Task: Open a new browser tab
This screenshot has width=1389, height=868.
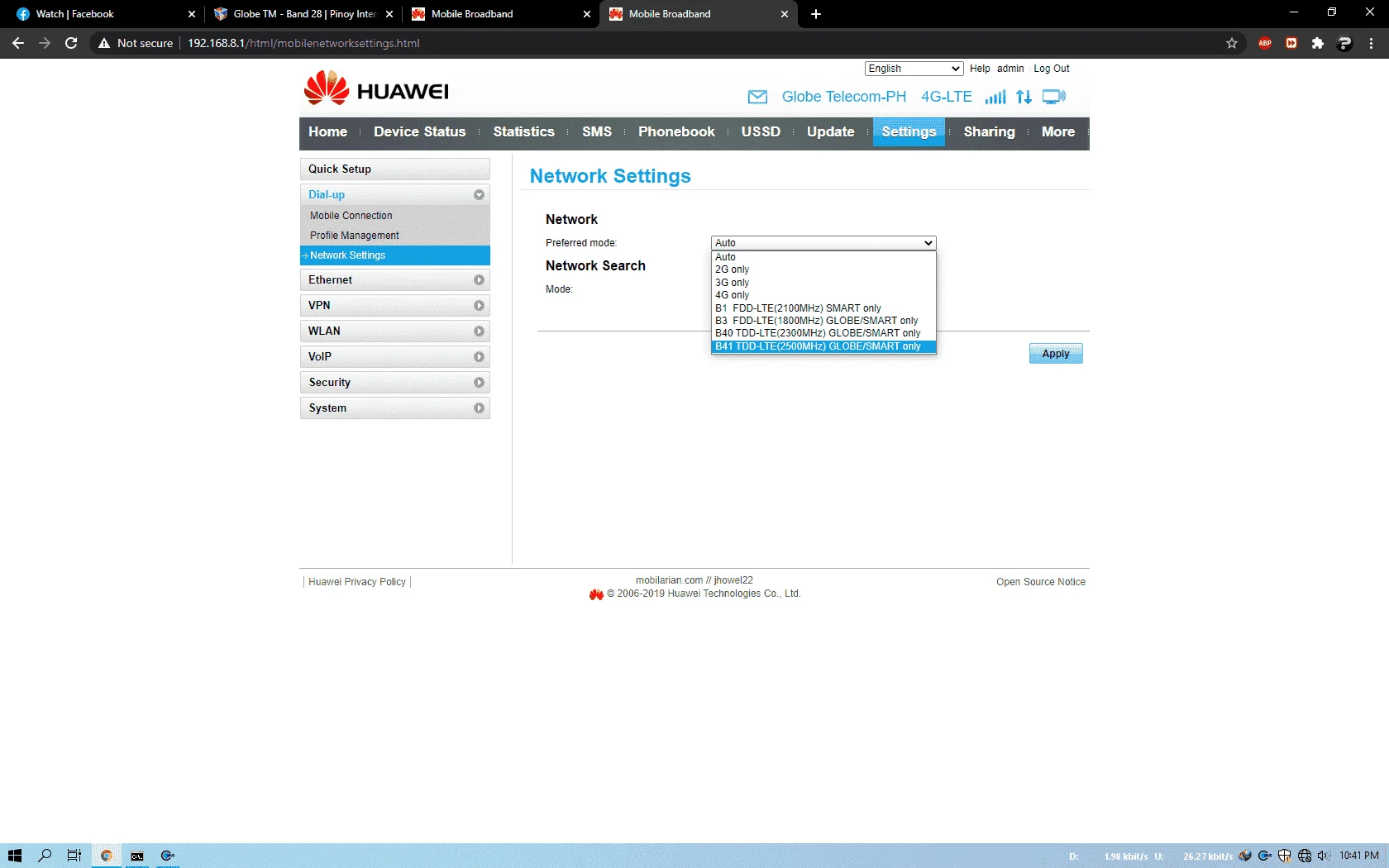Action: (816, 14)
